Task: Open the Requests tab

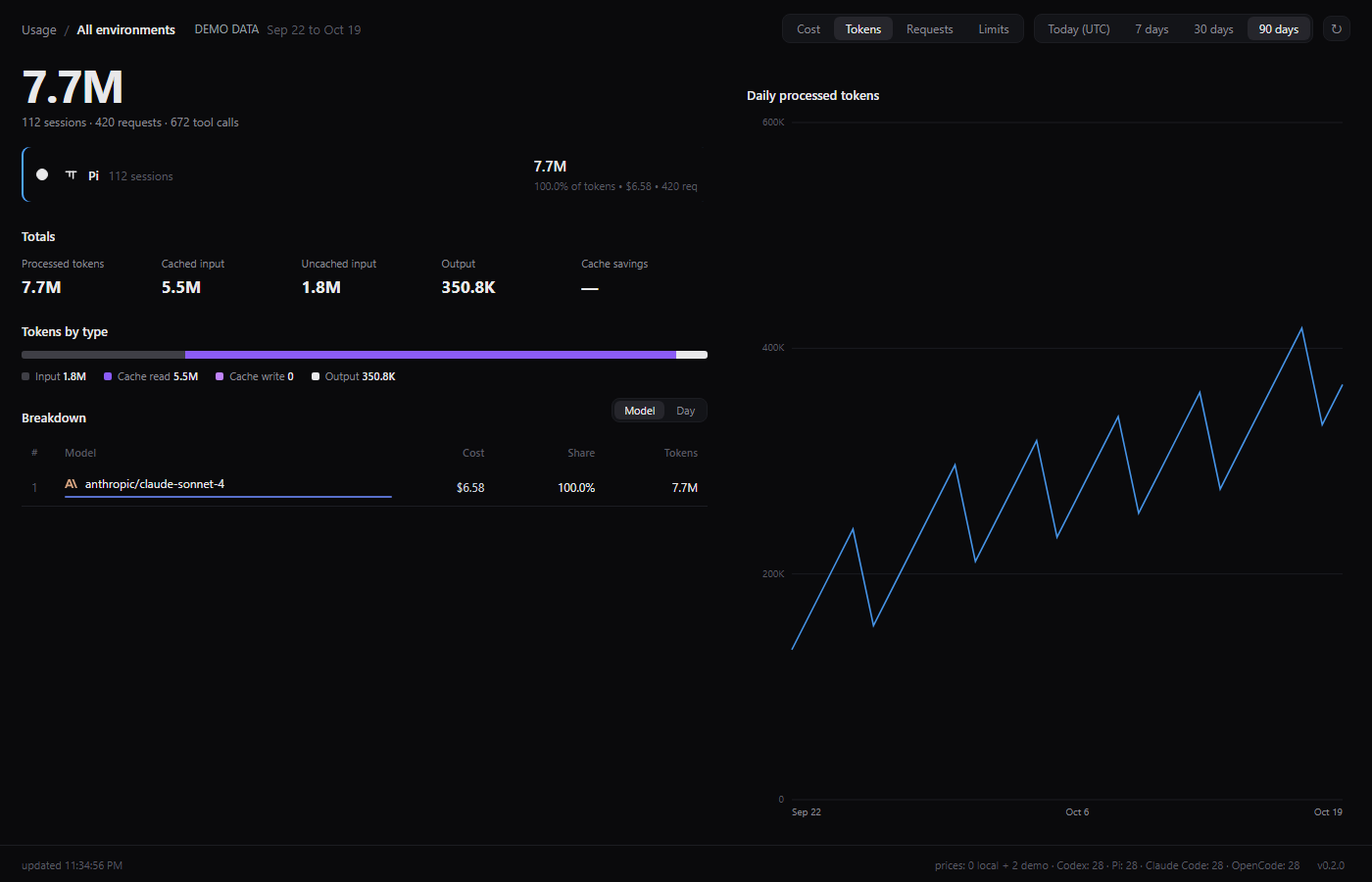Action: (x=930, y=29)
